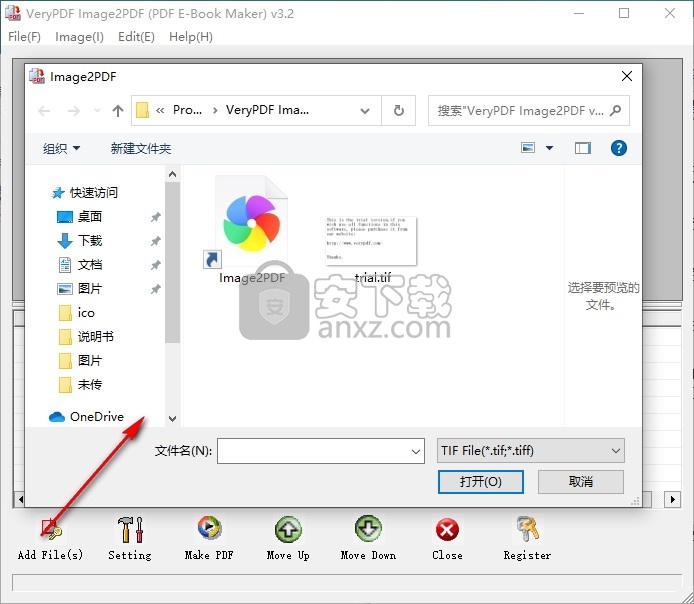Click the Move Down green arrow icon

[368, 529]
